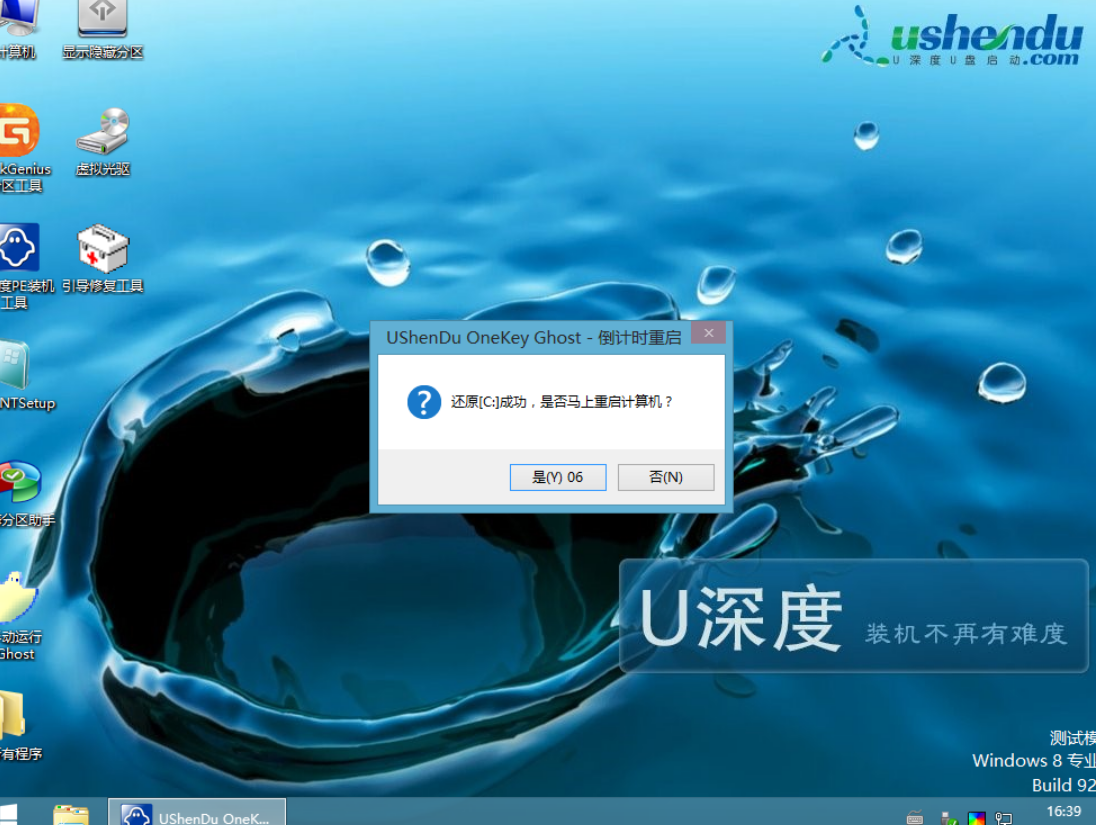Image resolution: width=1096 pixels, height=825 pixels.
Task: Click the keyboard icon in system tray
Action: (914, 818)
